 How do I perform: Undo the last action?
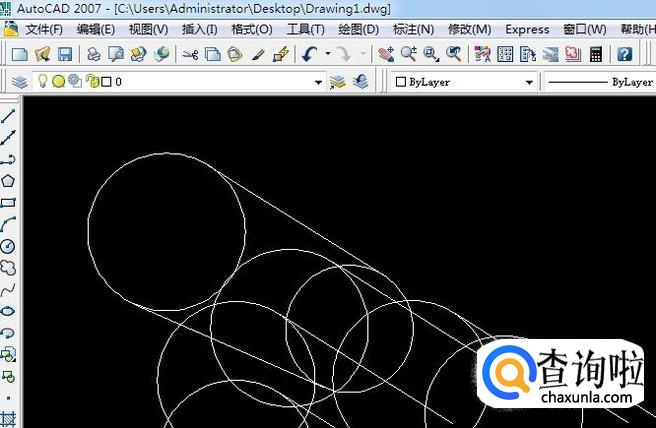point(310,54)
